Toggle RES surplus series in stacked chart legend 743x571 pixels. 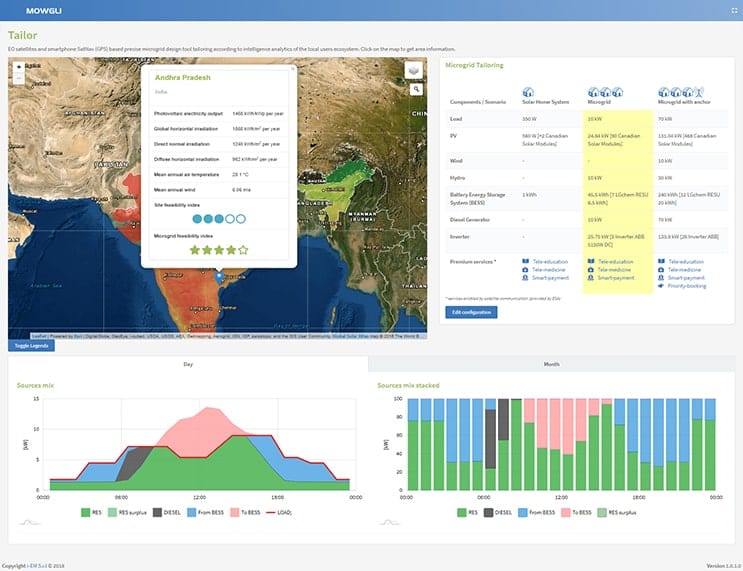(x=617, y=512)
